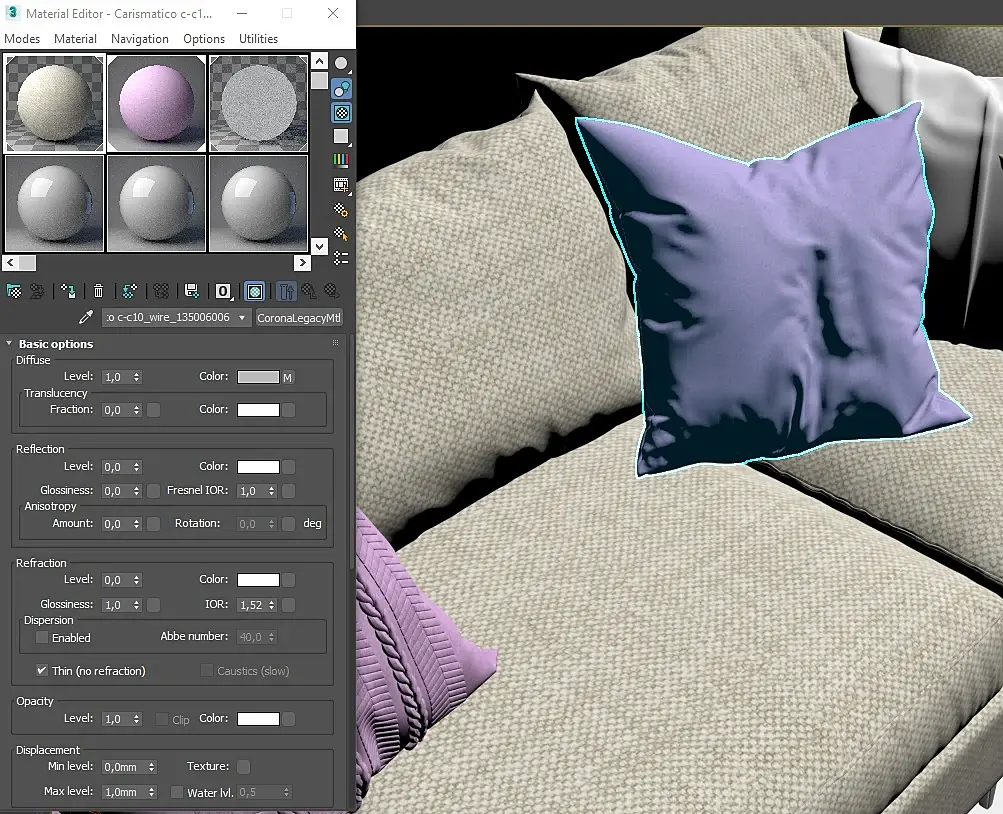This screenshot has width=1003, height=814.
Task: Click Assign Material to Selection icon
Action: (x=68, y=292)
